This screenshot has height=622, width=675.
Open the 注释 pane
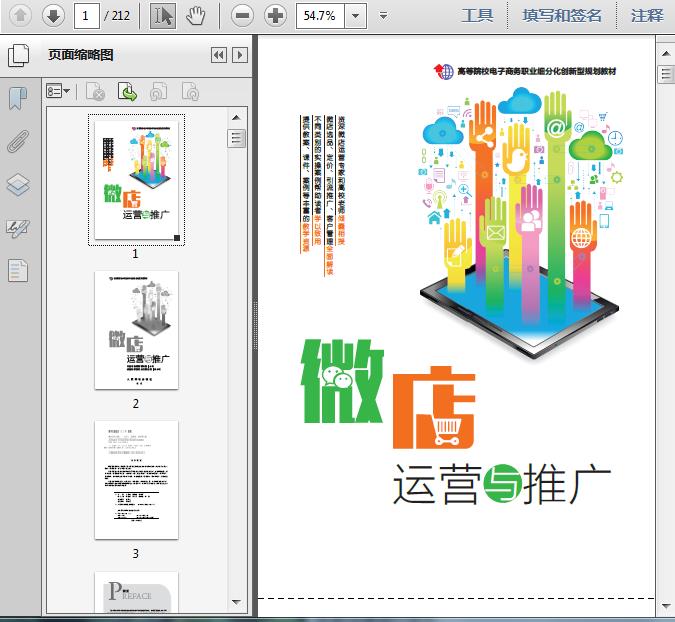(x=647, y=16)
